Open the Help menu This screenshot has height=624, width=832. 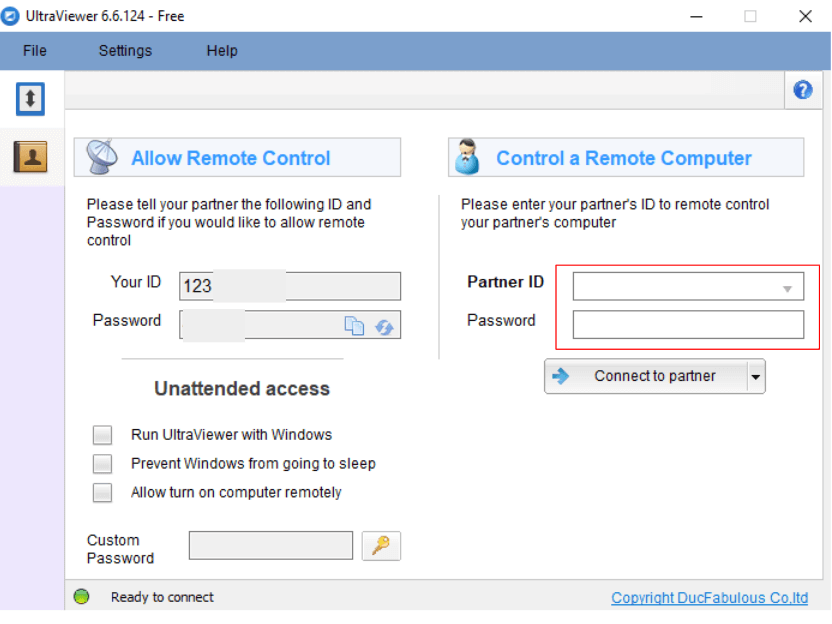(222, 51)
